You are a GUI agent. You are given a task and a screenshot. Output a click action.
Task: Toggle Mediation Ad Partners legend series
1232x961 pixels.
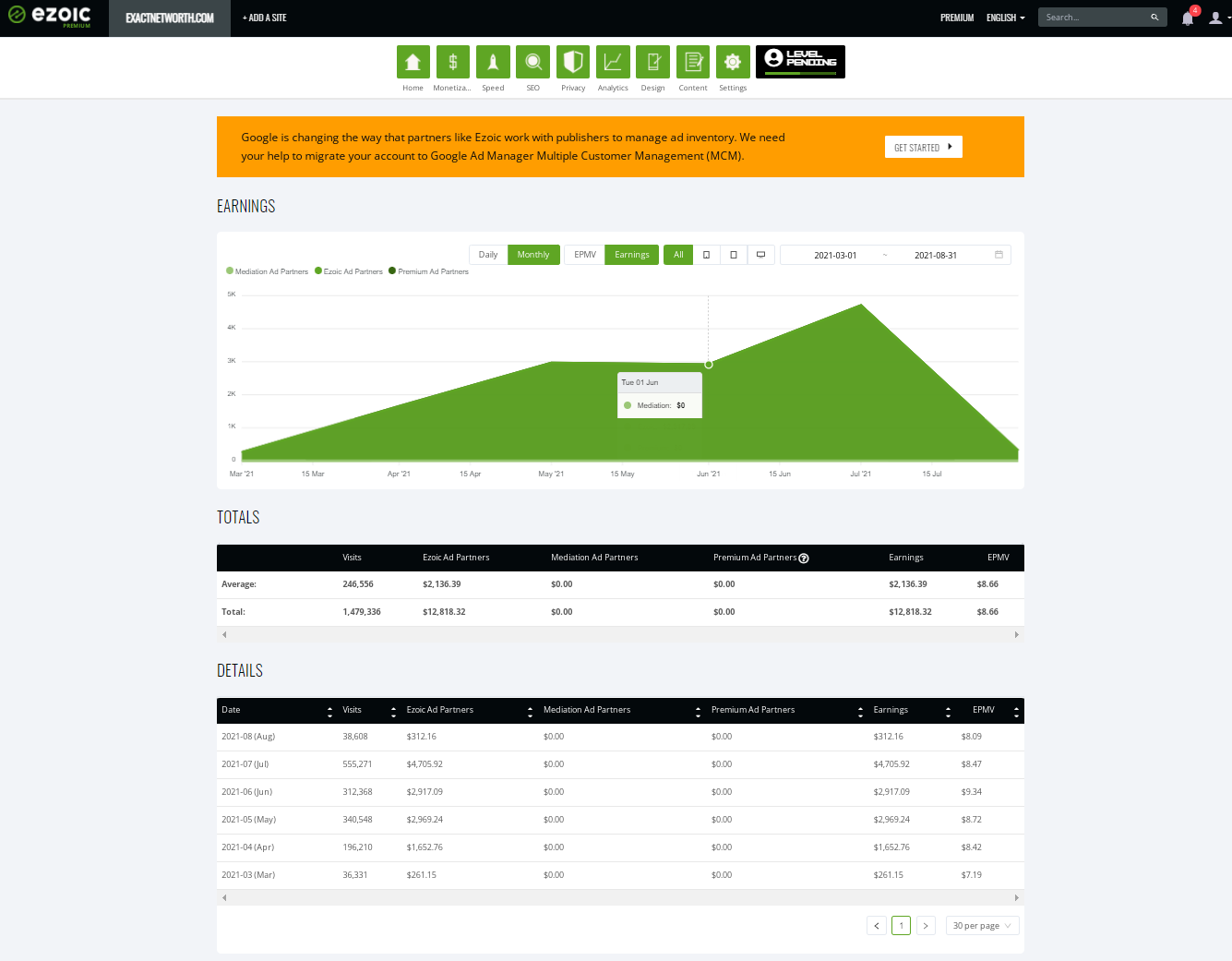pyautogui.click(x=267, y=271)
